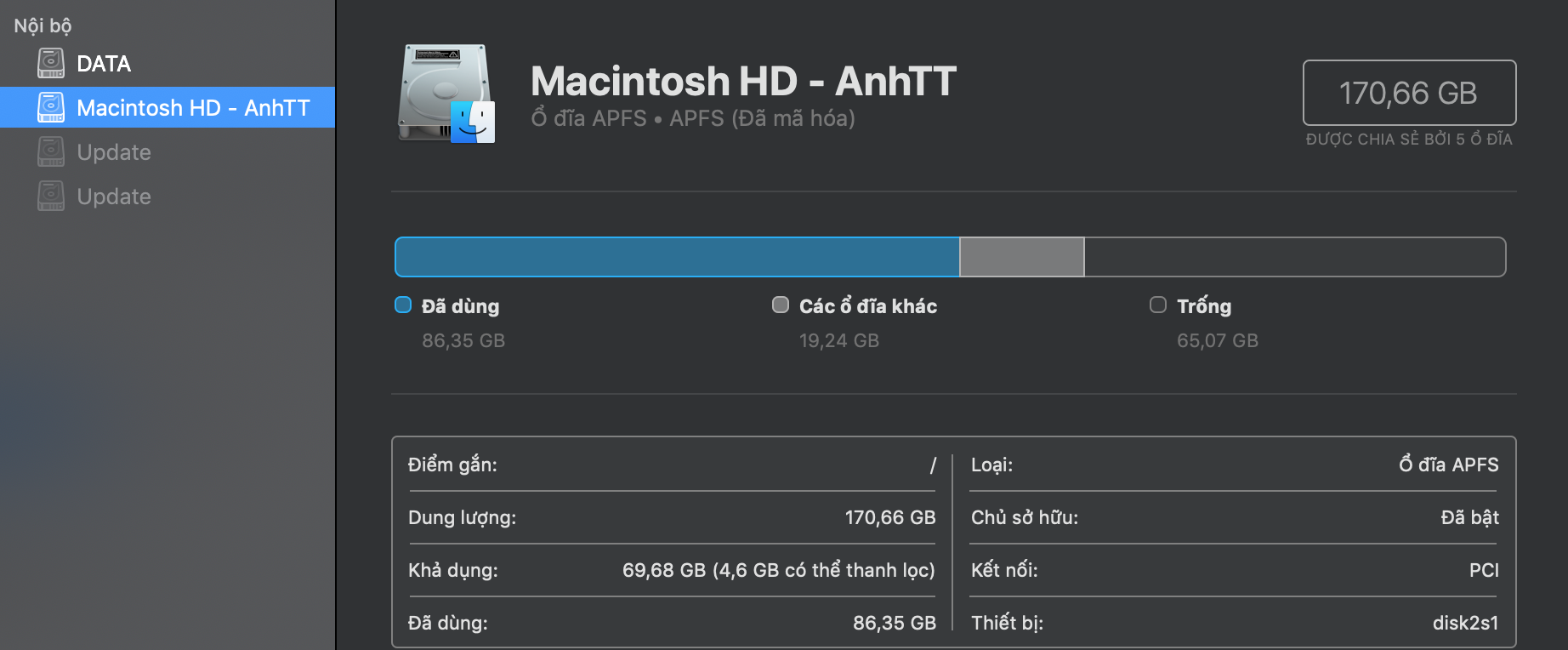Click the blue used segment of the storage bar
1568x650 pixels.
point(677,257)
